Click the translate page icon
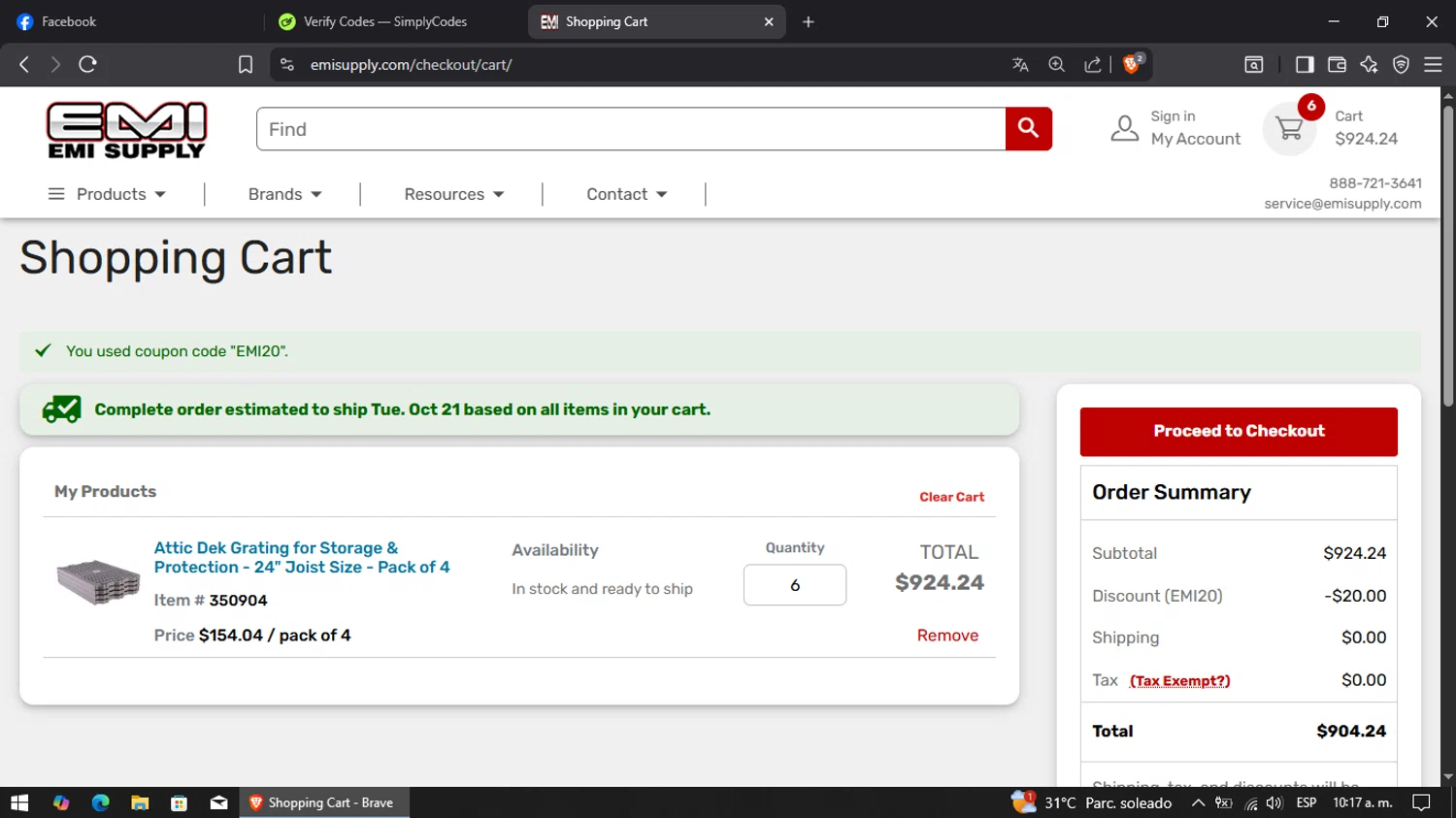The width and height of the screenshot is (1456, 818). (x=1020, y=64)
